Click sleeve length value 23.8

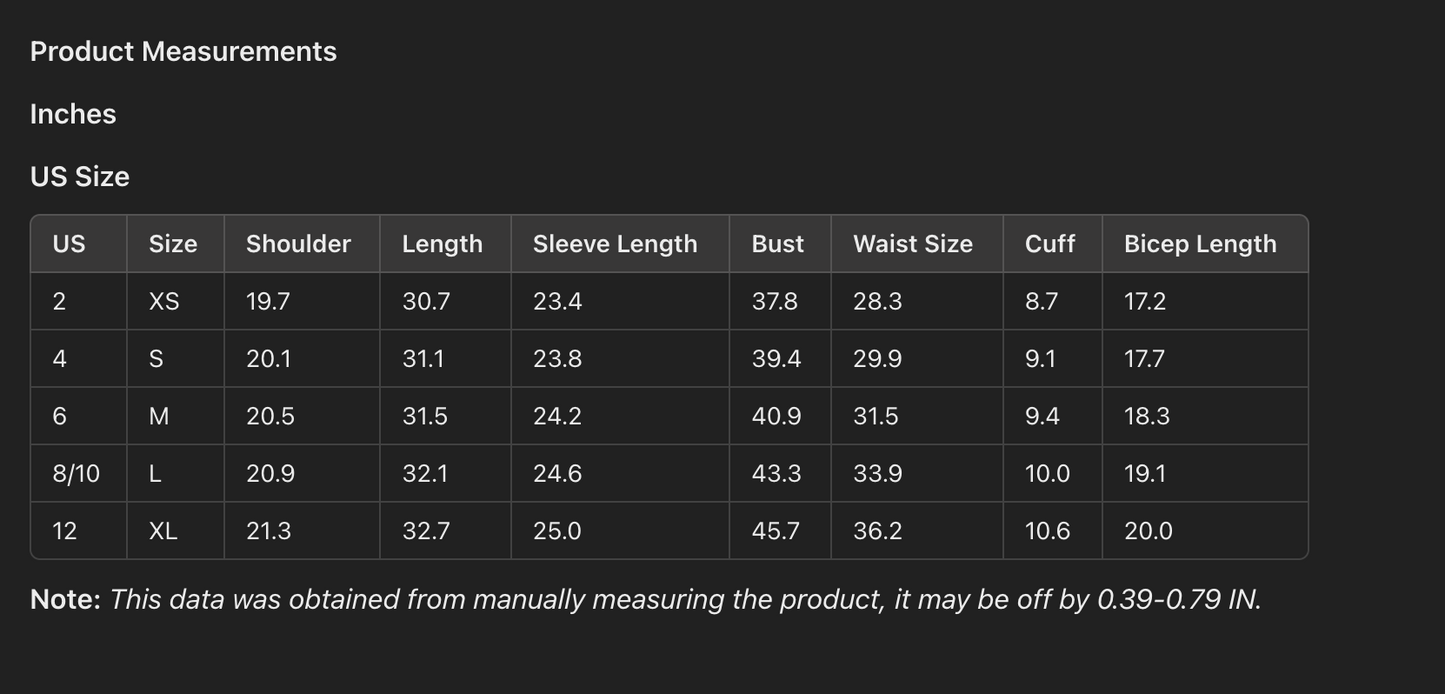point(557,359)
